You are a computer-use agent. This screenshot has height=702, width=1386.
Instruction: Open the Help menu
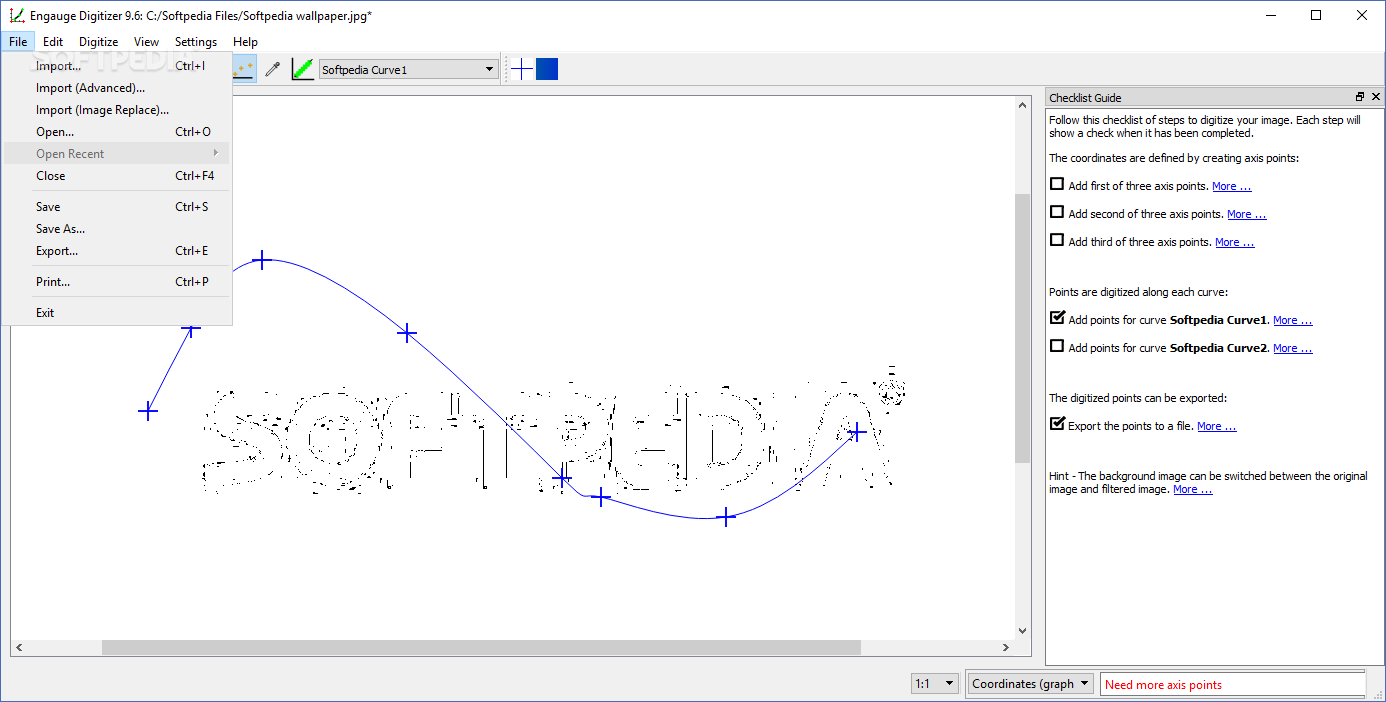tap(245, 42)
